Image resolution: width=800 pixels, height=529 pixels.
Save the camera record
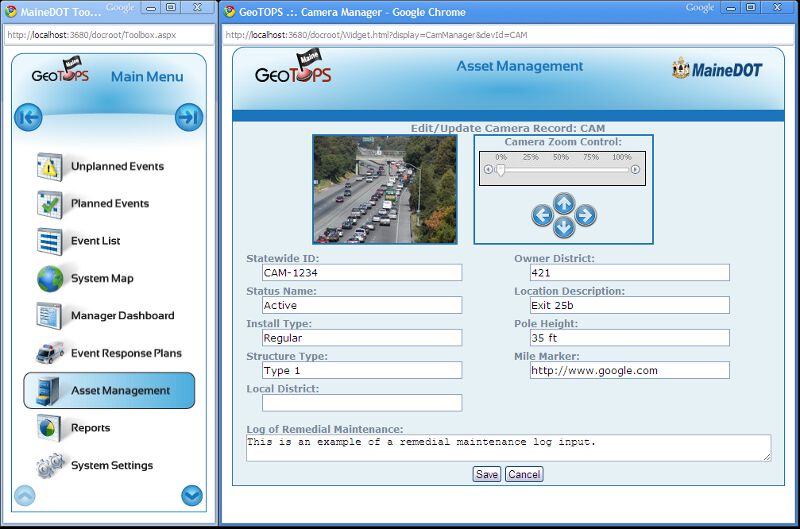pyautogui.click(x=487, y=474)
